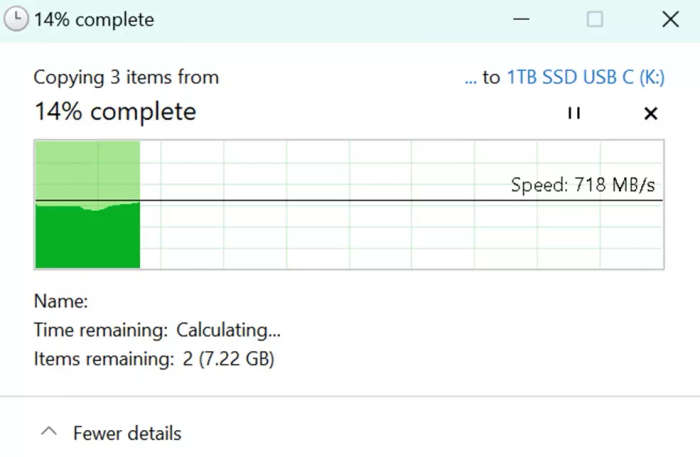The height and width of the screenshot is (457, 700).
Task: Click the Copying 3 items from text
Action: [x=126, y=77]
